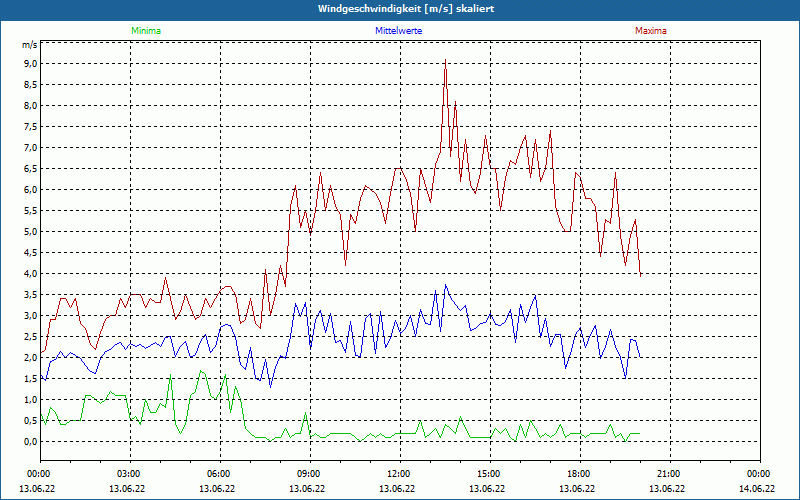Click the "7,5" y-axis value
The width and height of the screenshot is (800, 500).
[x=31, y=127]
